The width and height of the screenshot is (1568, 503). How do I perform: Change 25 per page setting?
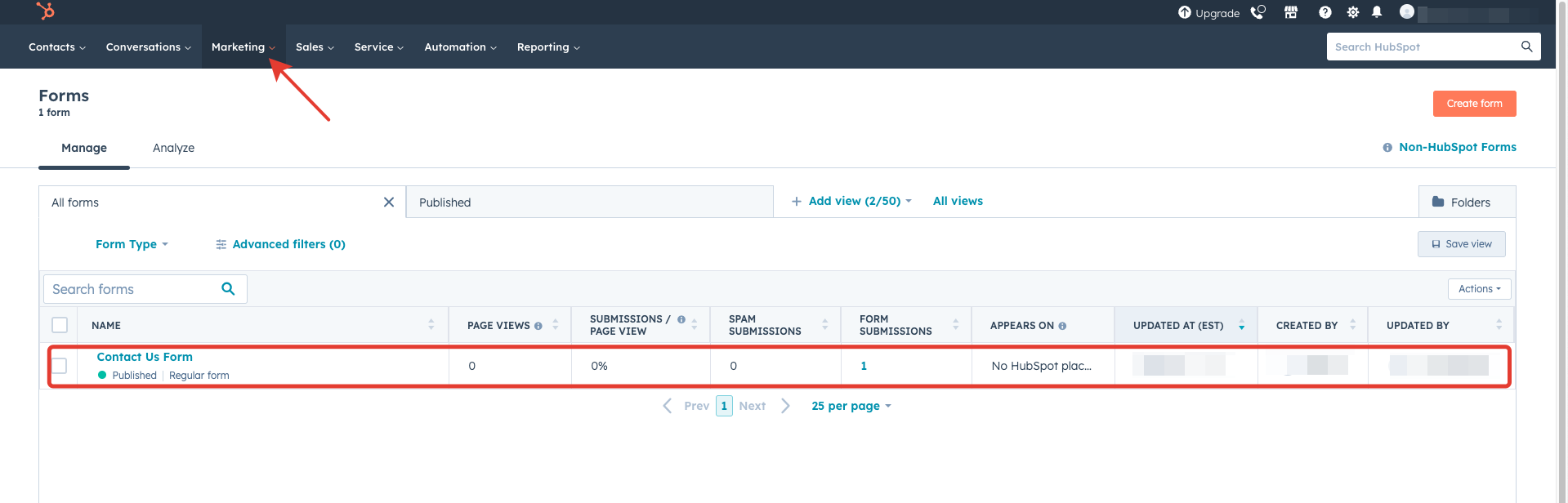851,406
